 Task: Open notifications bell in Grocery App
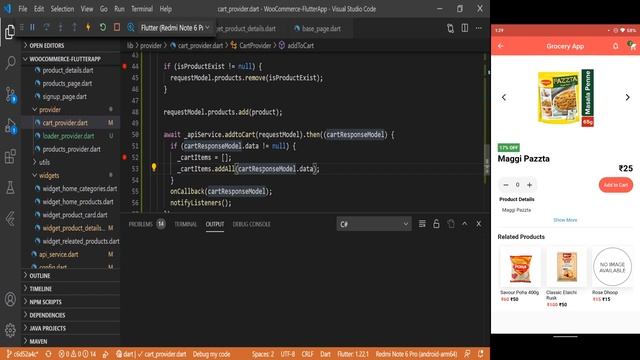coord(616,46)
